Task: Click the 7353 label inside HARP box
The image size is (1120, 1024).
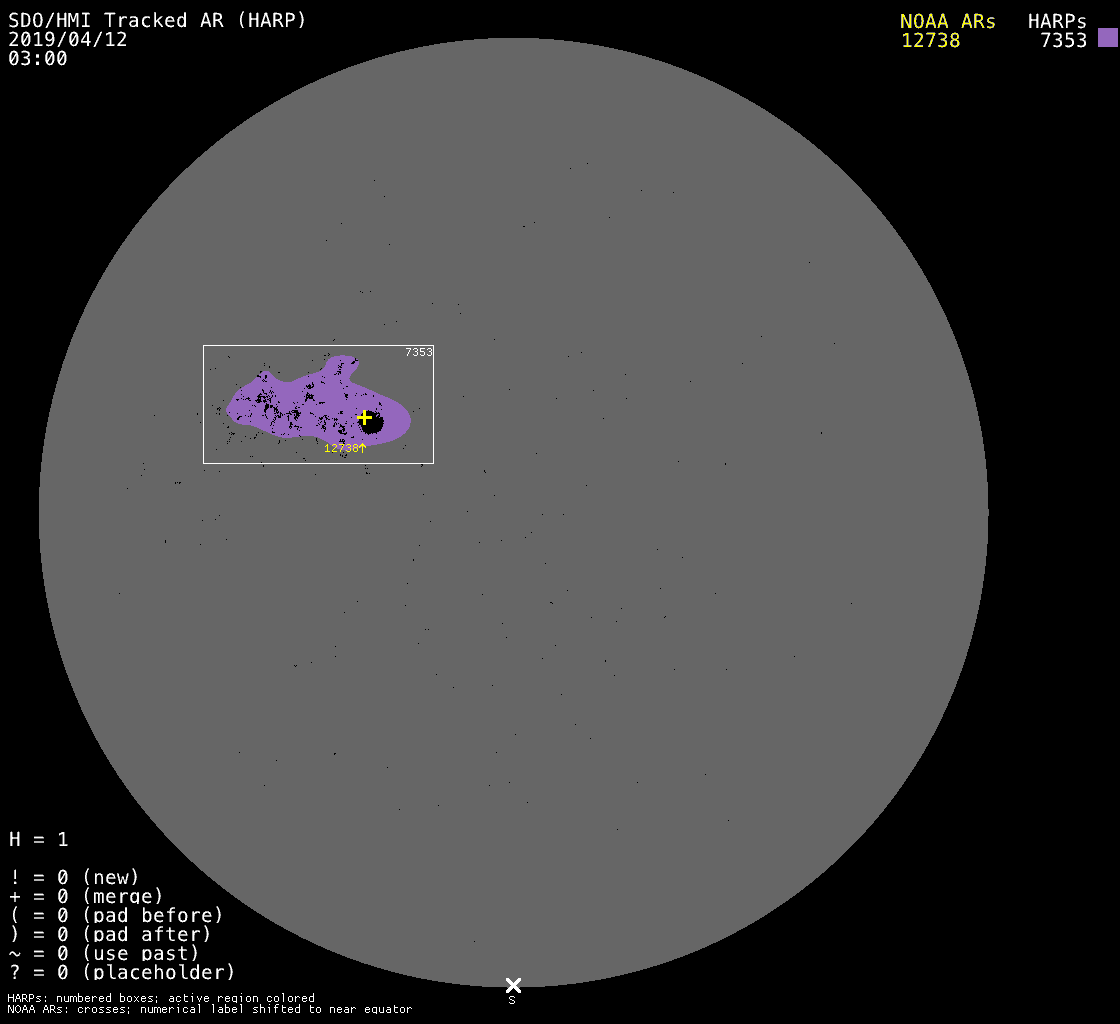Action: tap(419, 352)
